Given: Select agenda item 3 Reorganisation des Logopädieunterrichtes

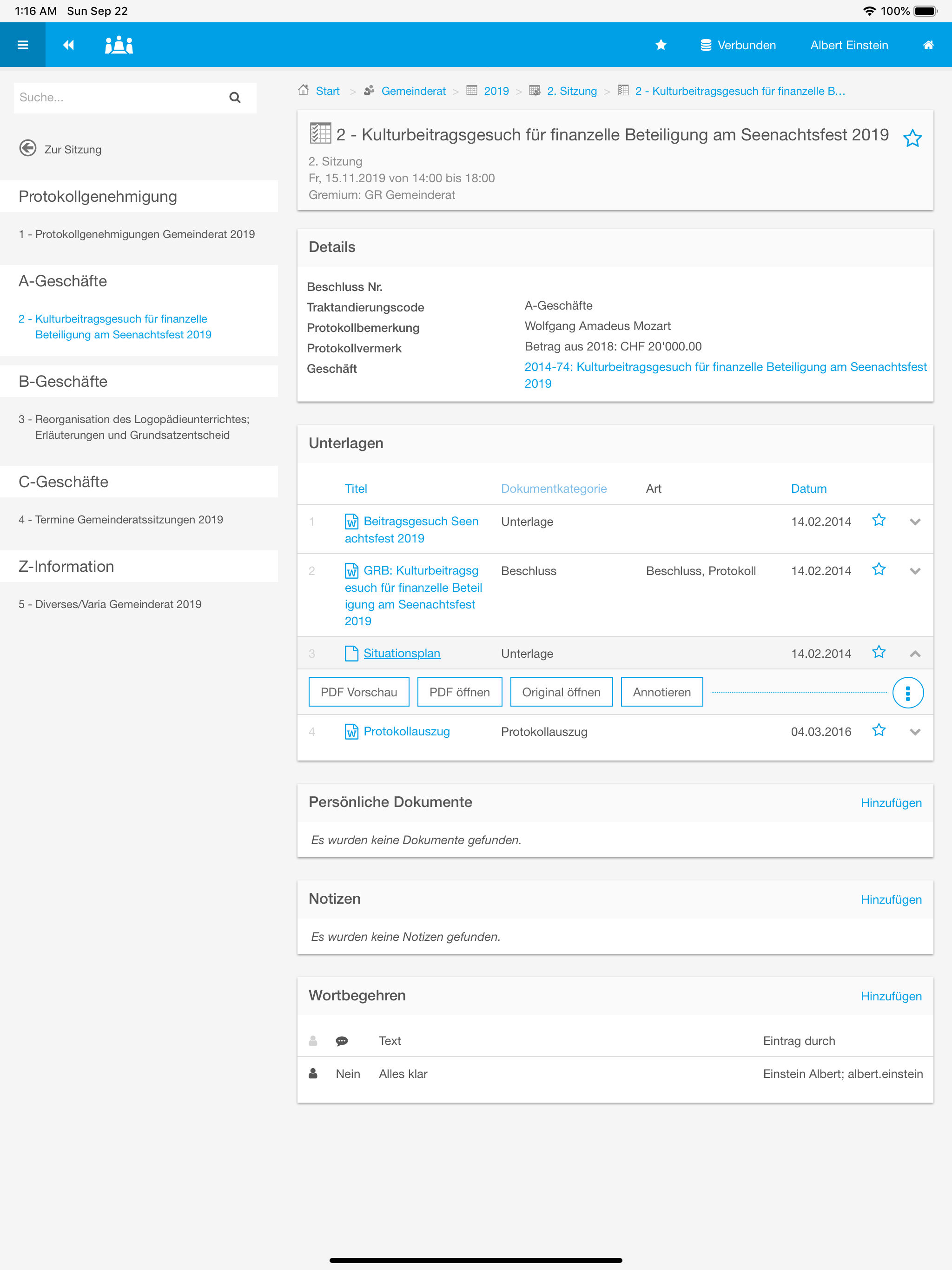Looking at the screenshot, I should pos(134,427).
